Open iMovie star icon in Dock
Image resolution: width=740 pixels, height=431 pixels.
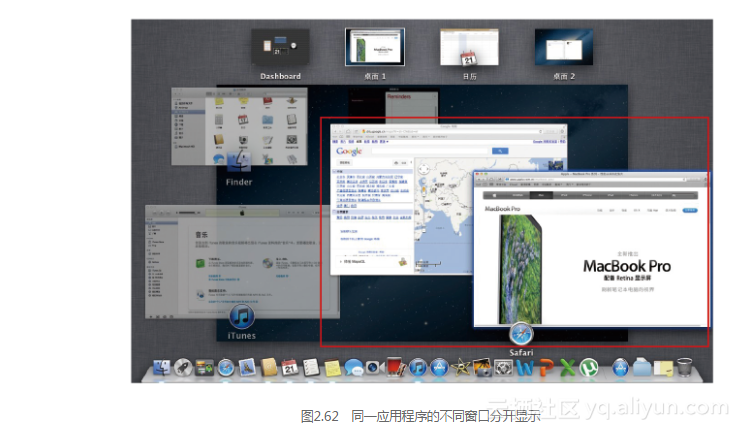(461, 367)
